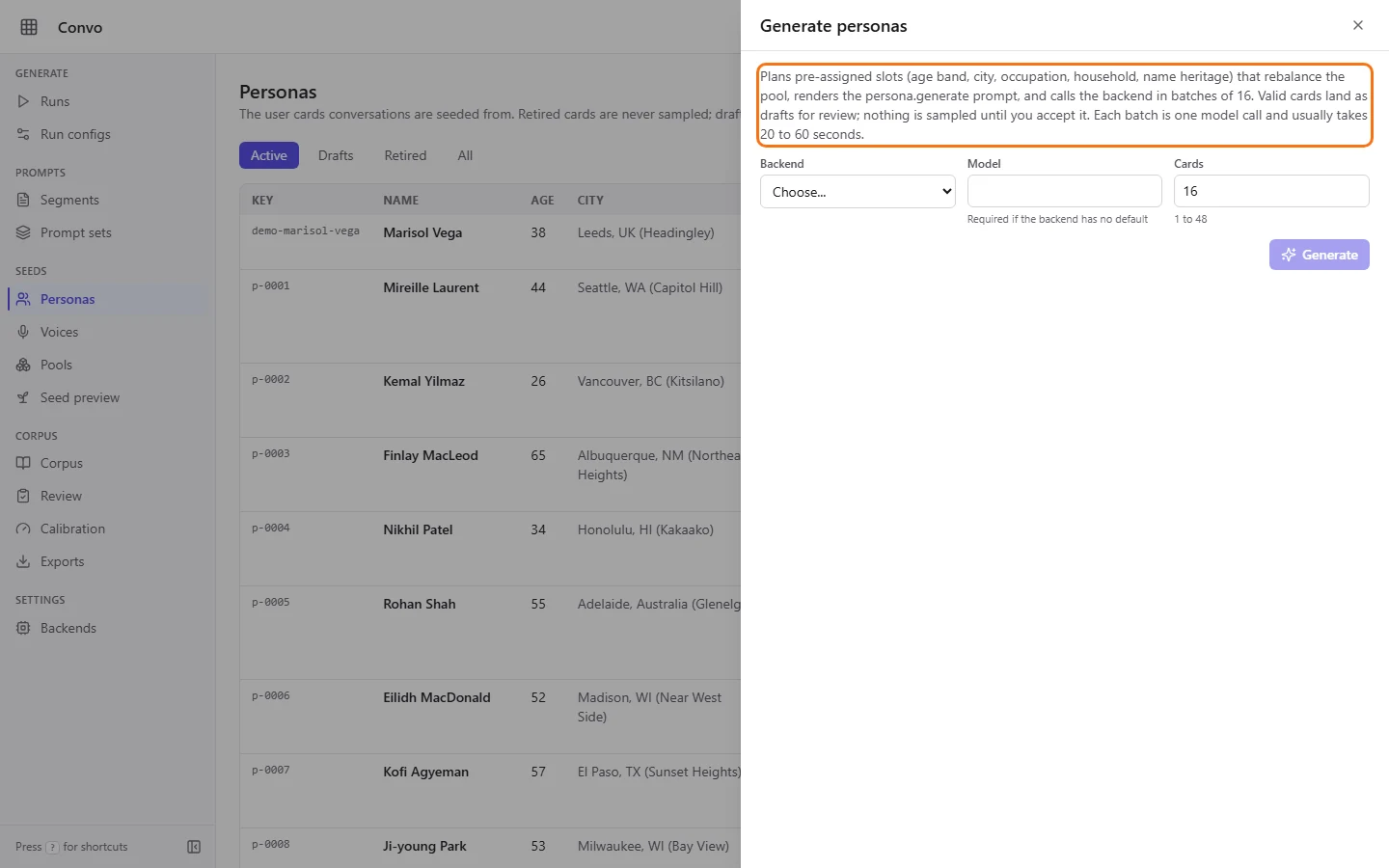Click the Prompt sets layers icon
This screenshot has height=868, width=1389.
(23, 232)
